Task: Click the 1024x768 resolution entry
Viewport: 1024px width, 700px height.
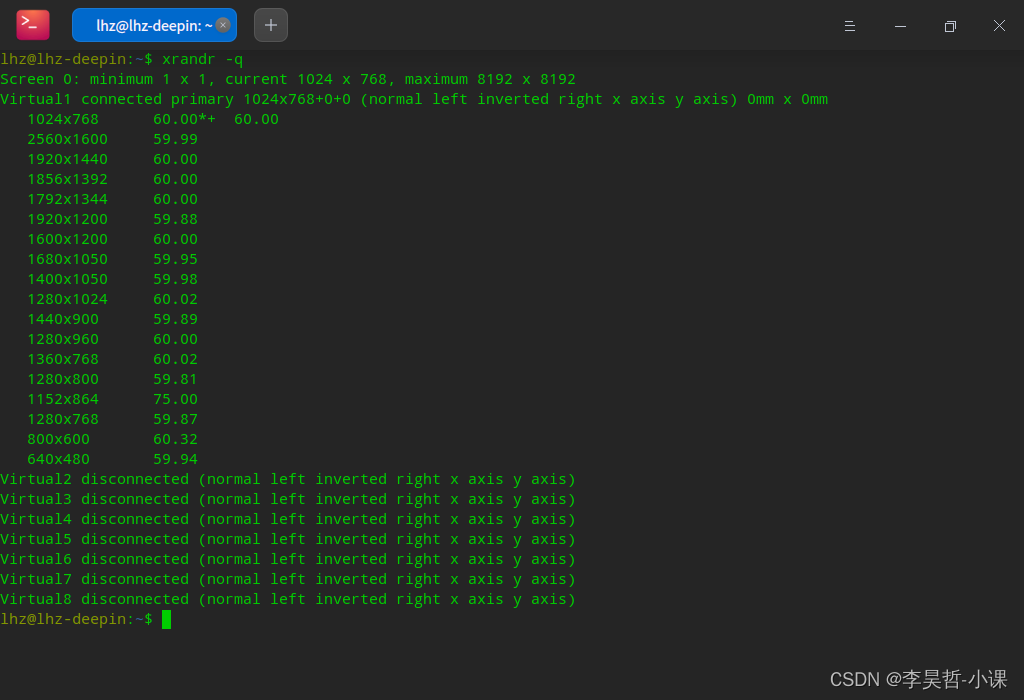Action: coord(63,119)
